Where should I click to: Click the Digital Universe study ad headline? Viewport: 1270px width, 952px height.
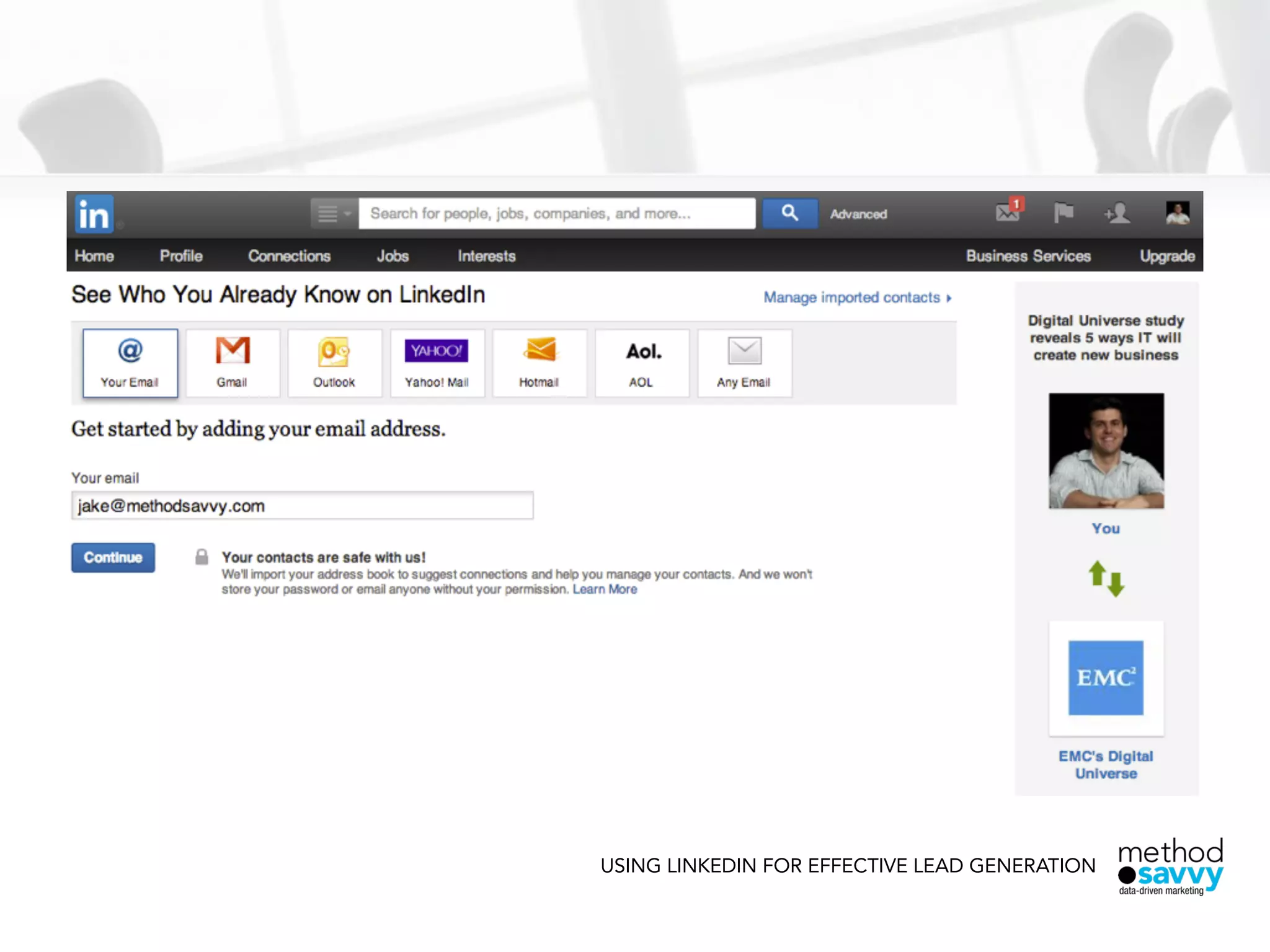[1106, 338]
